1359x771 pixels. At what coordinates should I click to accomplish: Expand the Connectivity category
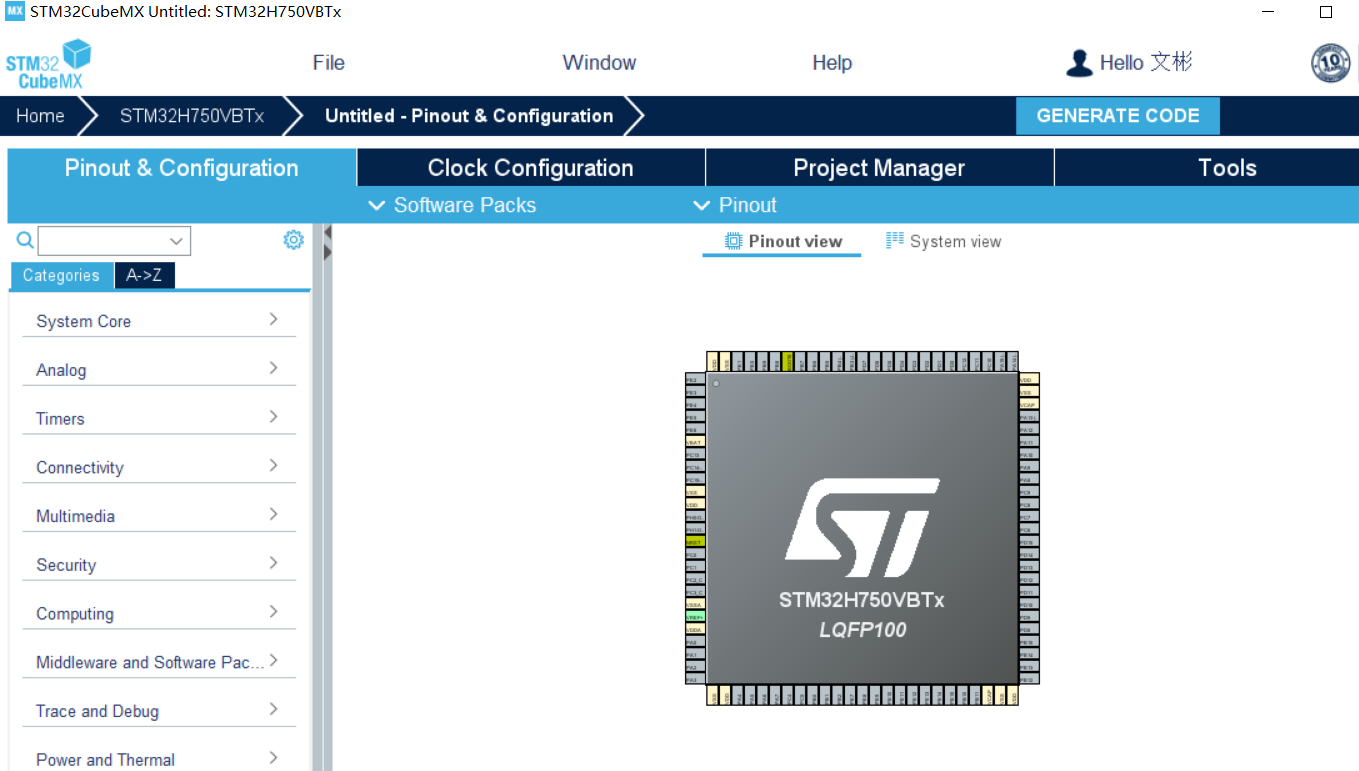159,467
